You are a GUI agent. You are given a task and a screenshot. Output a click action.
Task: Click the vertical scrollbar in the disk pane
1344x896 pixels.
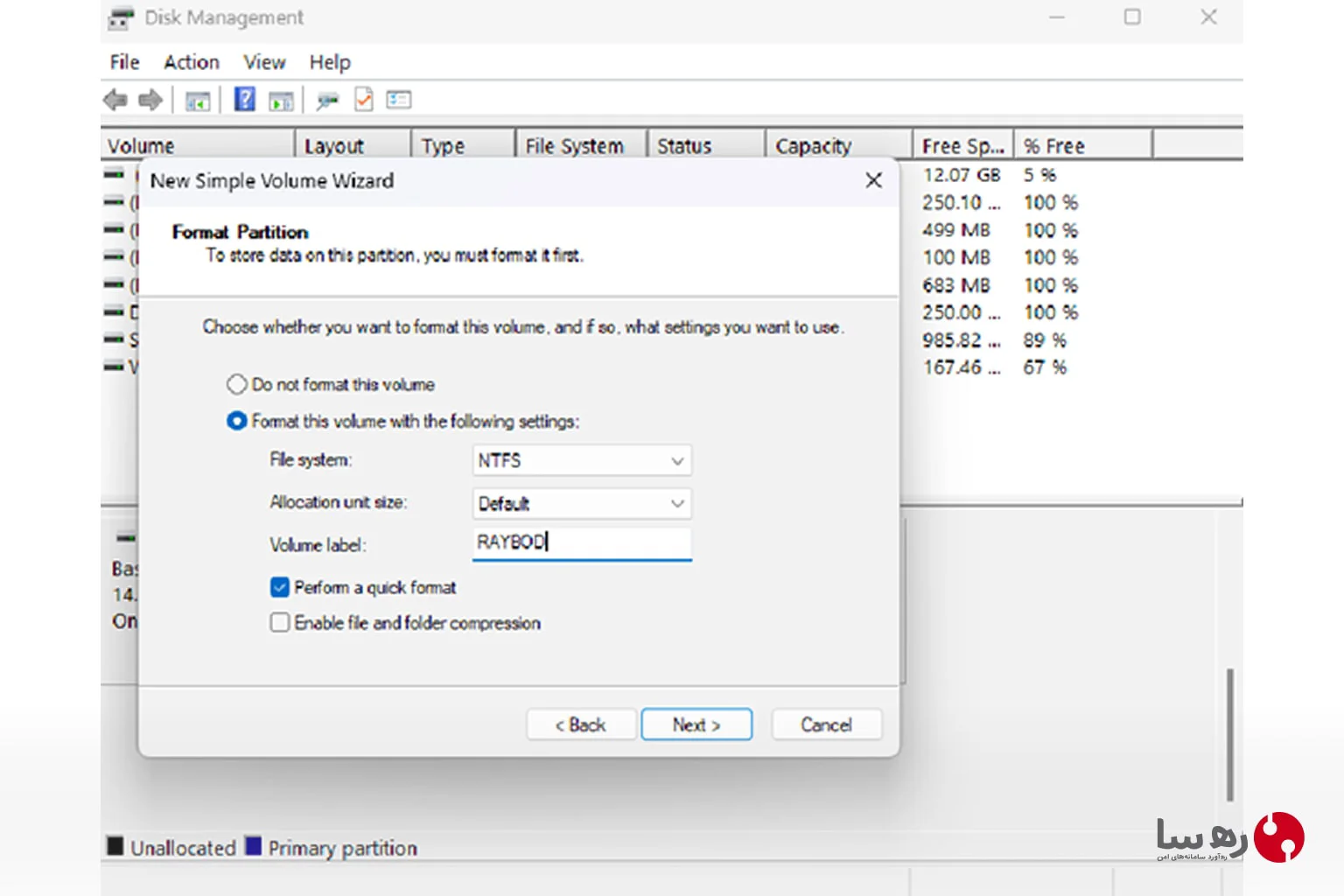[1229, 735]
